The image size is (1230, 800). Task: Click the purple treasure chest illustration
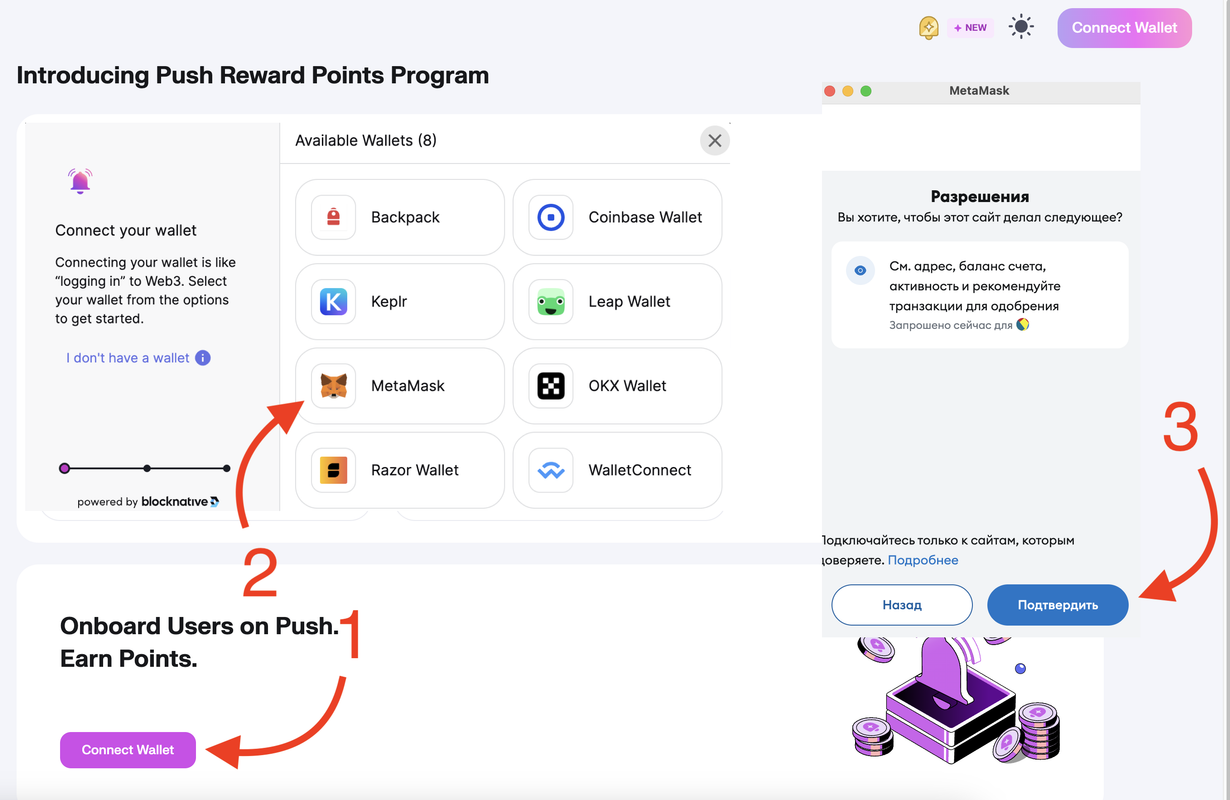(x=950, y=704)
